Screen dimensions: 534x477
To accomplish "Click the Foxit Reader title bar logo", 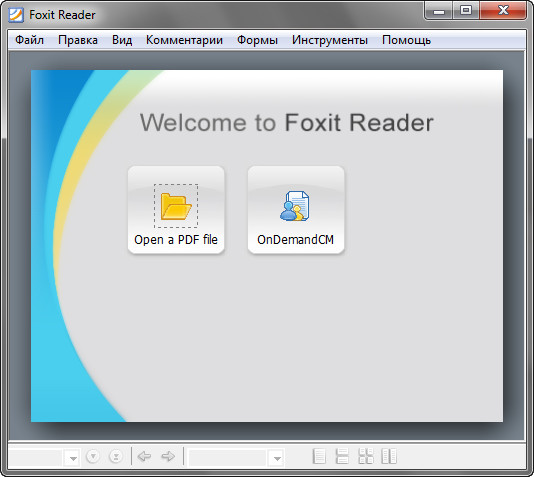I will coord(16,15).
